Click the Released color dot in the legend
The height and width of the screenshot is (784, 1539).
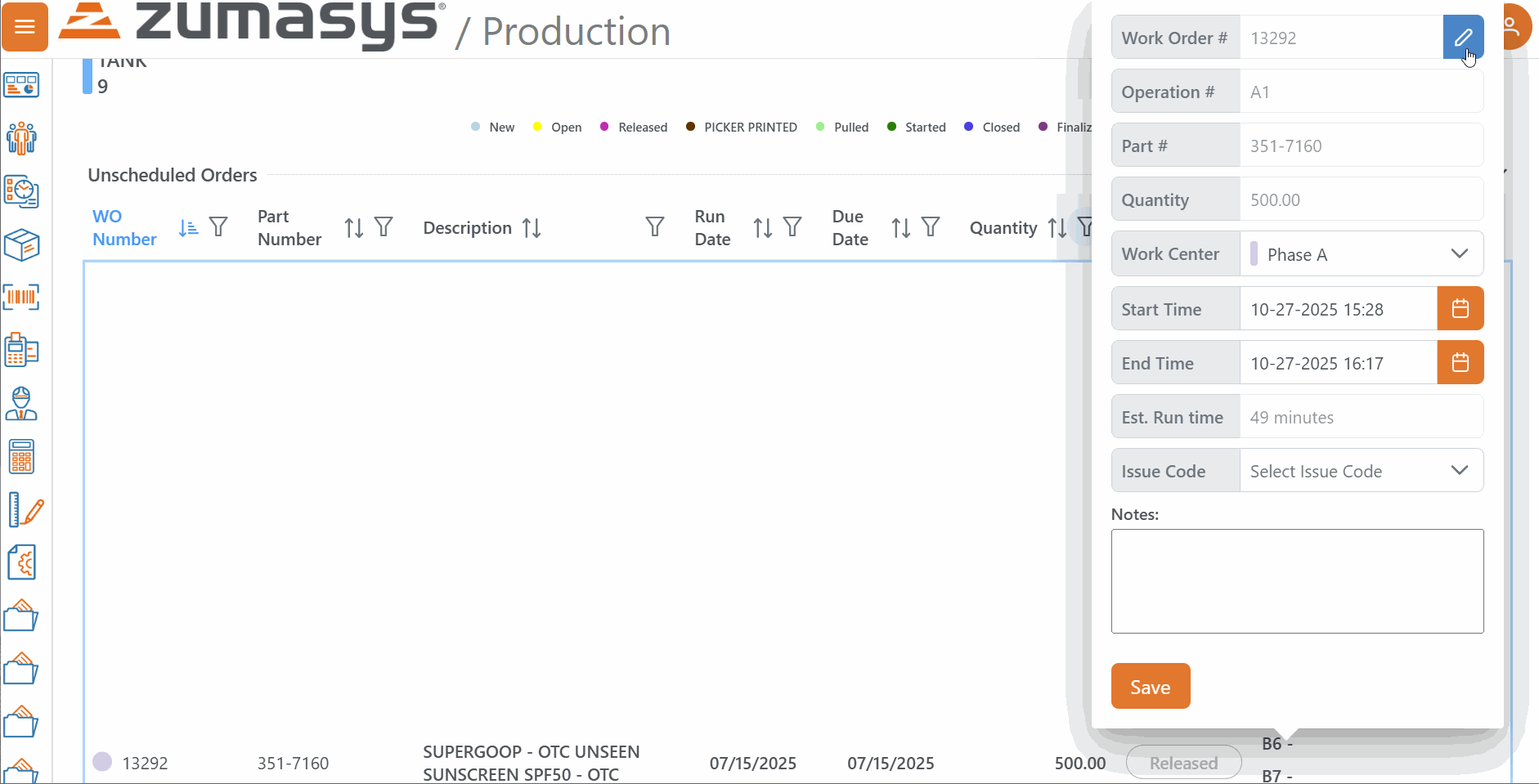pos(604,127)
